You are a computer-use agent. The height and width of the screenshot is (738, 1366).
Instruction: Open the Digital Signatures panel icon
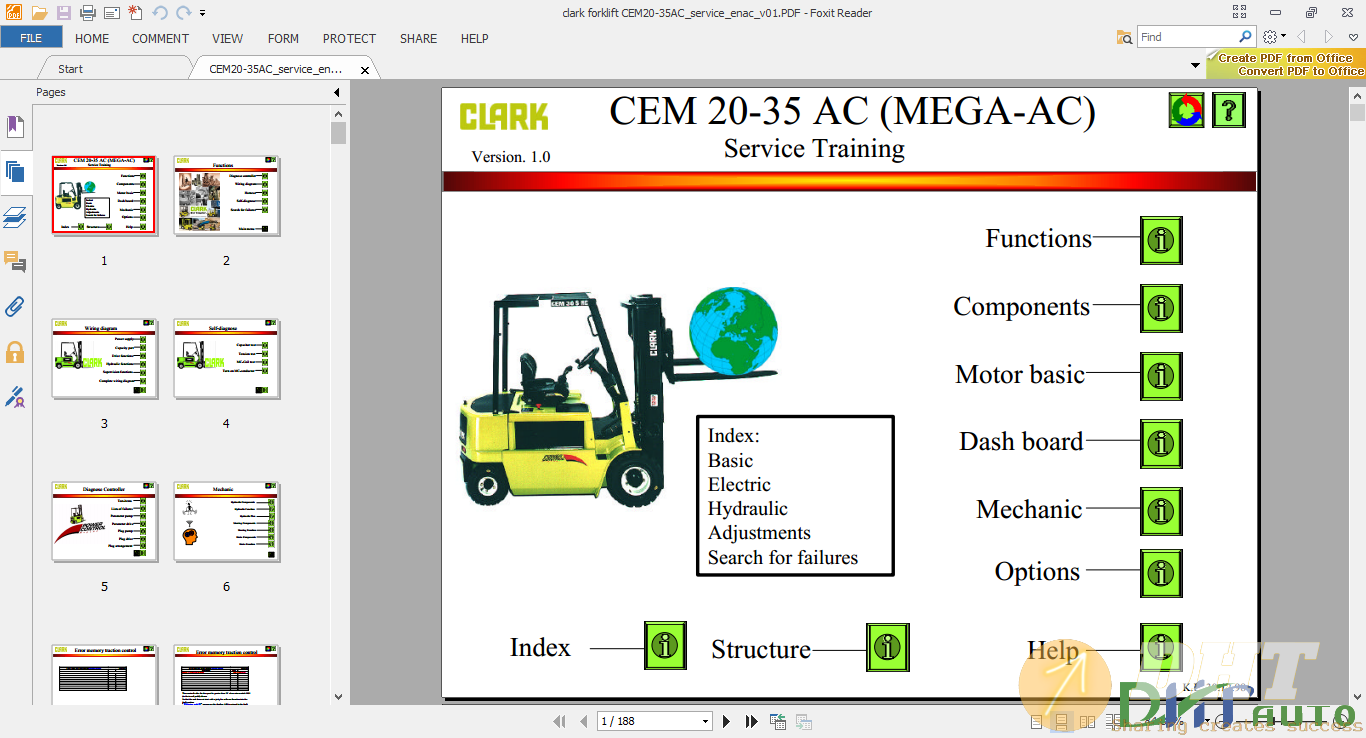pos(14,397)
